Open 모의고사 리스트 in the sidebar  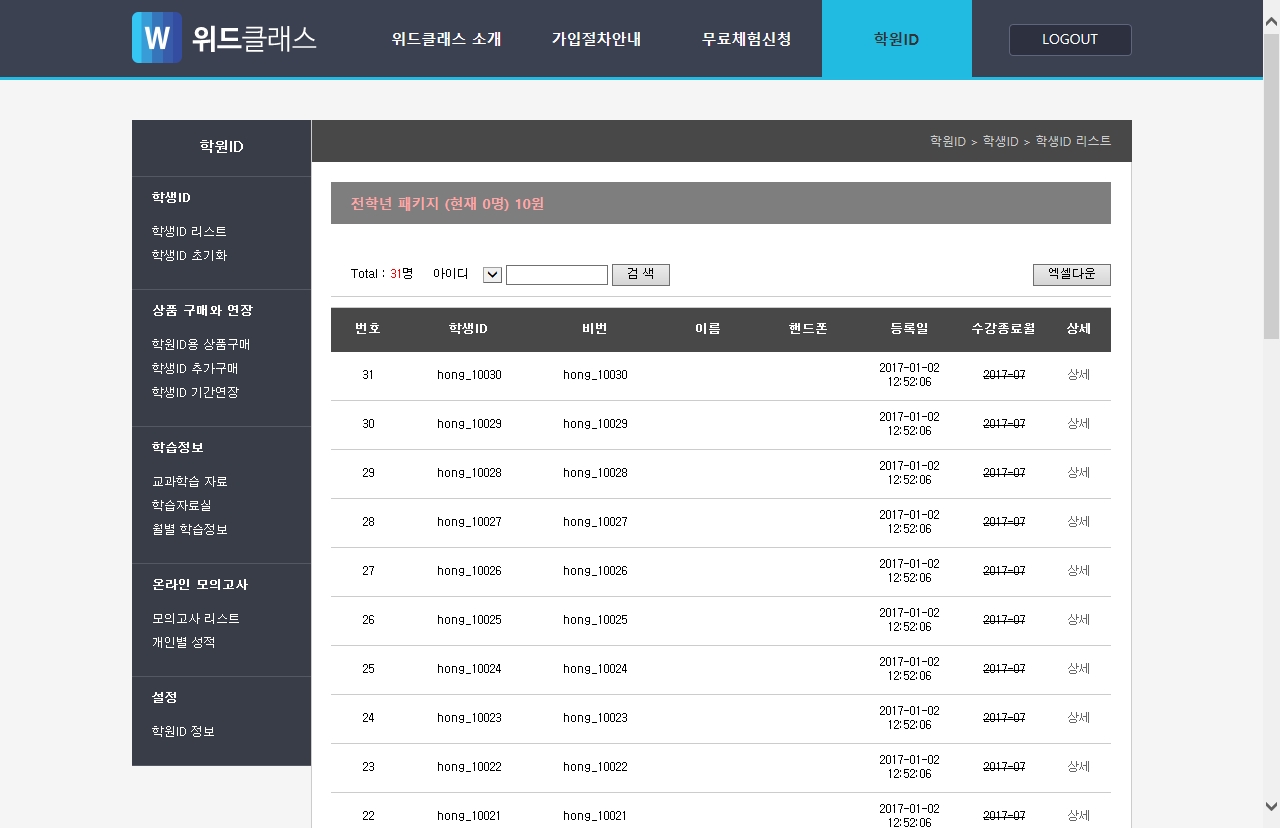tap(196, 618)
